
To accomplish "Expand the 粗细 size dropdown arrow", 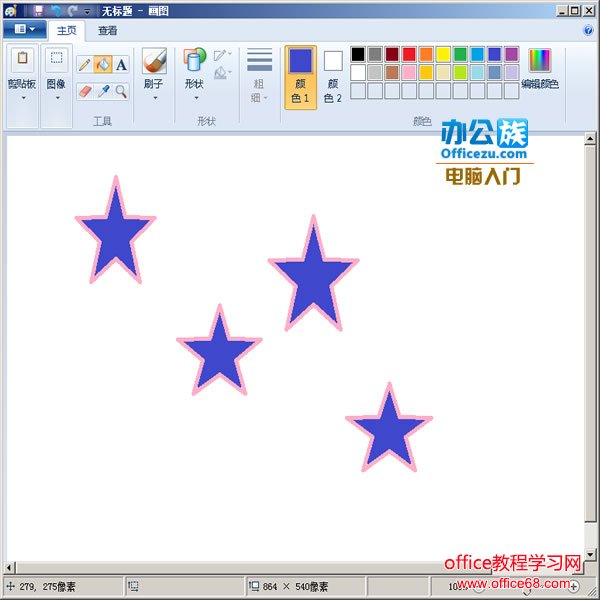I will (x=266, y=98).
